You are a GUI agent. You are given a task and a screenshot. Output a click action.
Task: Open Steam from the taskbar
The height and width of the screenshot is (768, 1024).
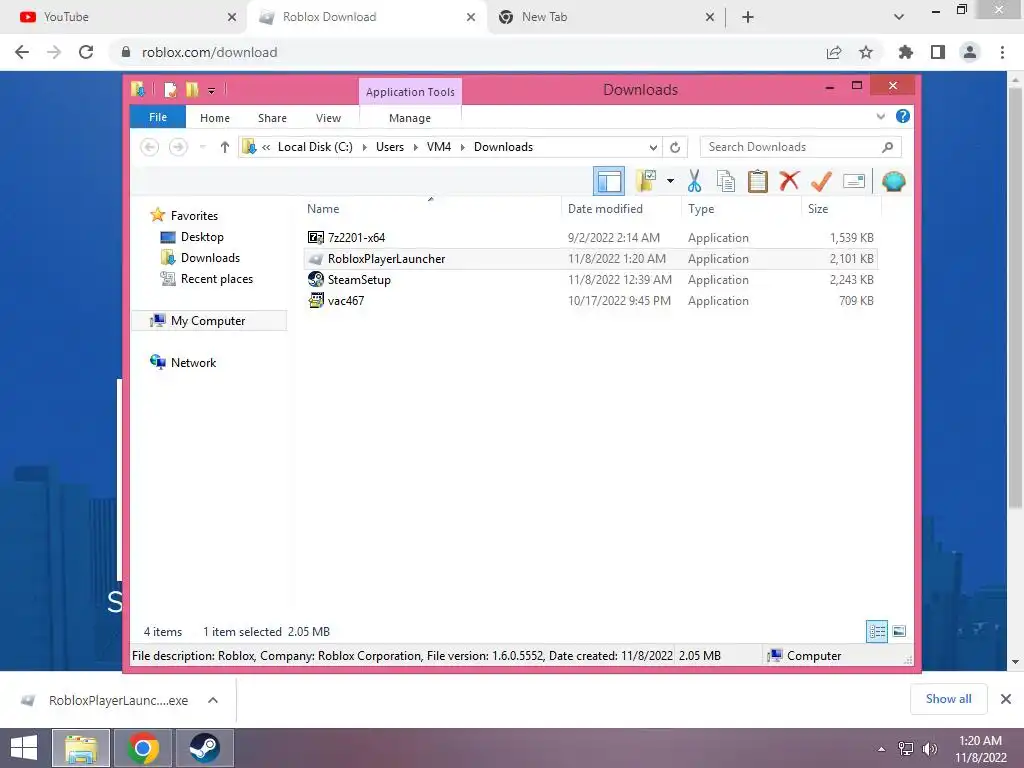tap(204, 748)
